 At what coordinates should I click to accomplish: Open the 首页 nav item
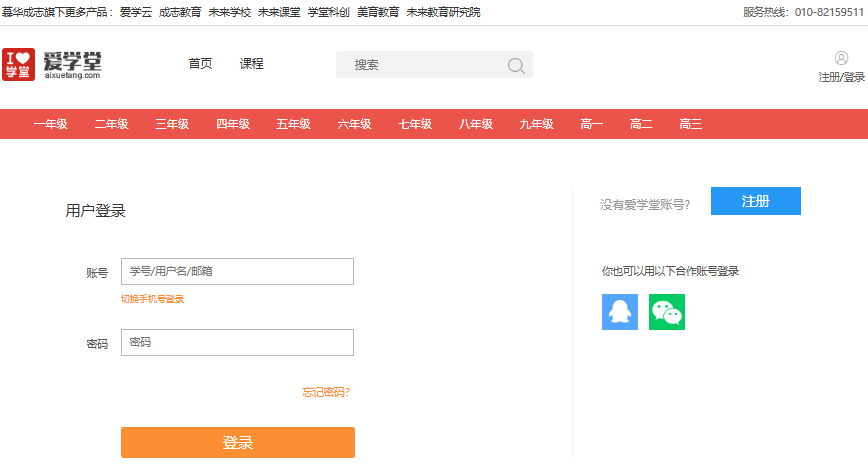click(x=200, y=64)
